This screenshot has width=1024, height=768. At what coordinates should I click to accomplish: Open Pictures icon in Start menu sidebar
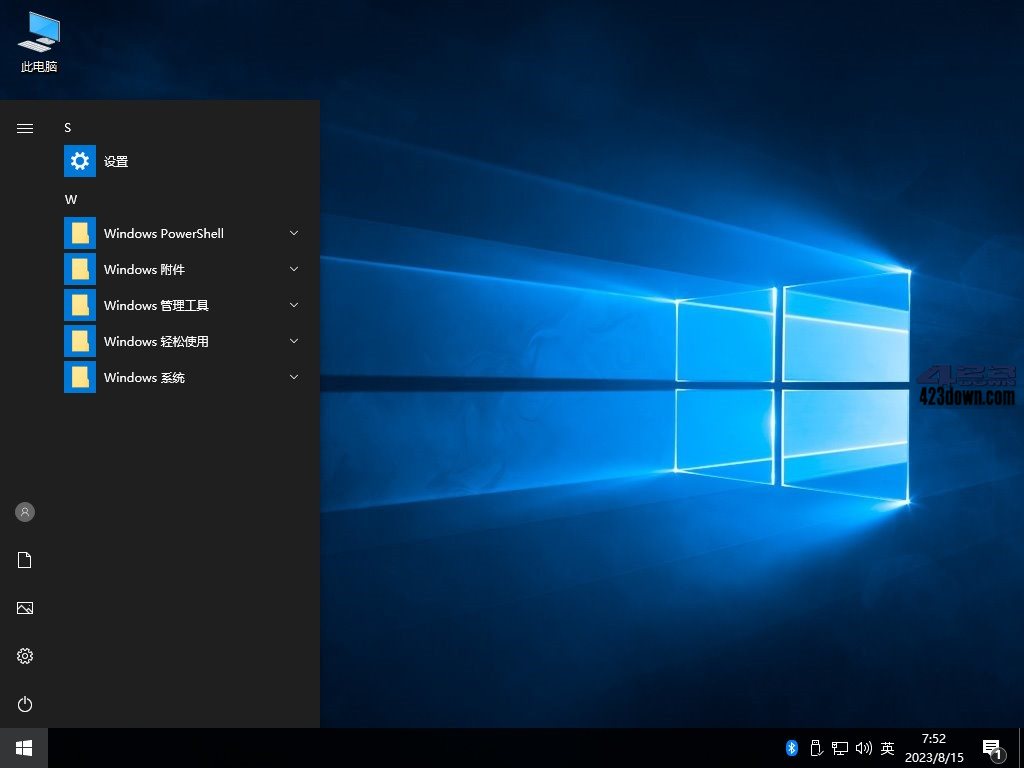click(24, 608)
